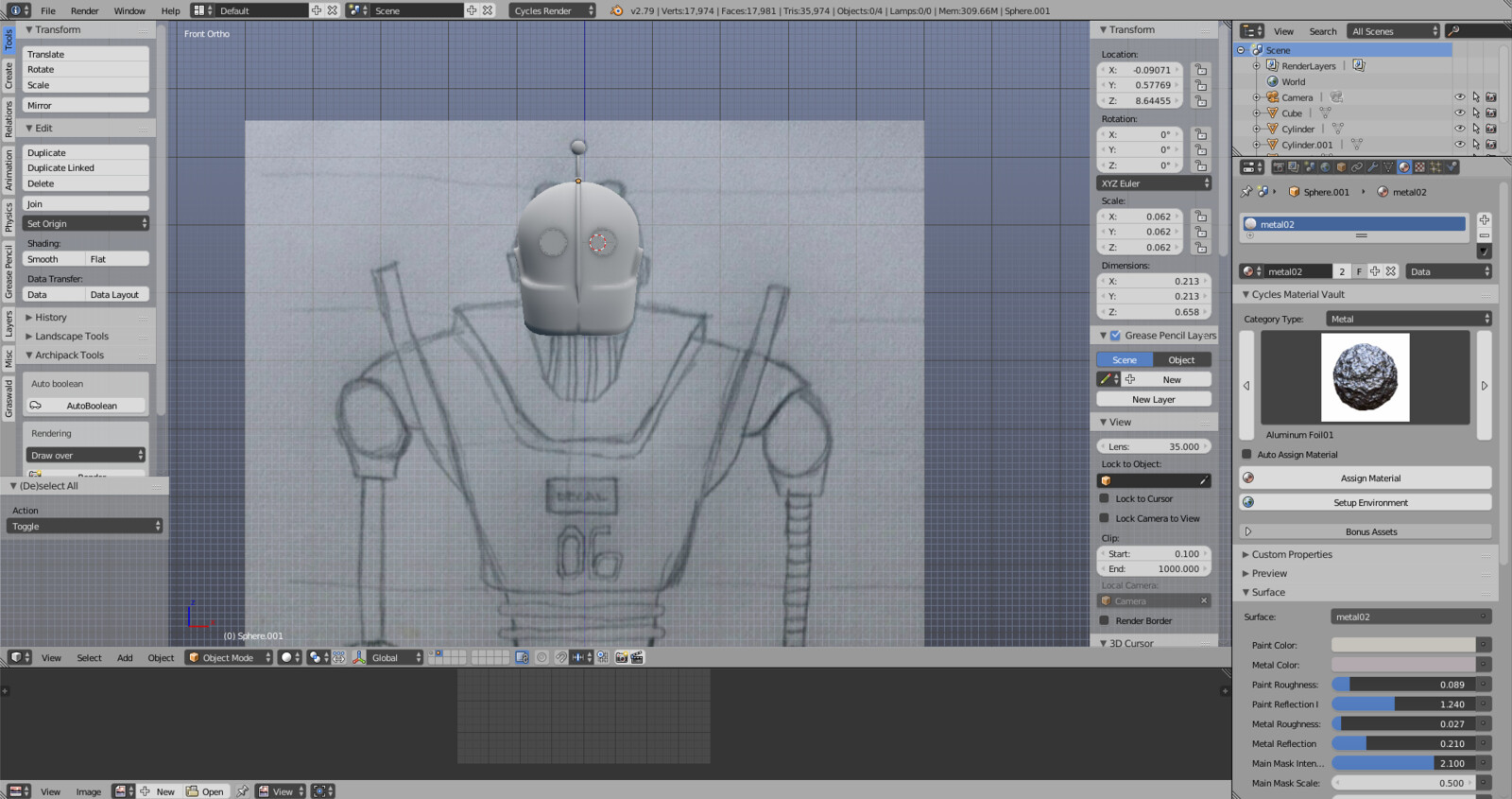The image size is (1512, 799).
Task: Click the Aluminum Foil01 material thumbnail
Action: 1365,377
